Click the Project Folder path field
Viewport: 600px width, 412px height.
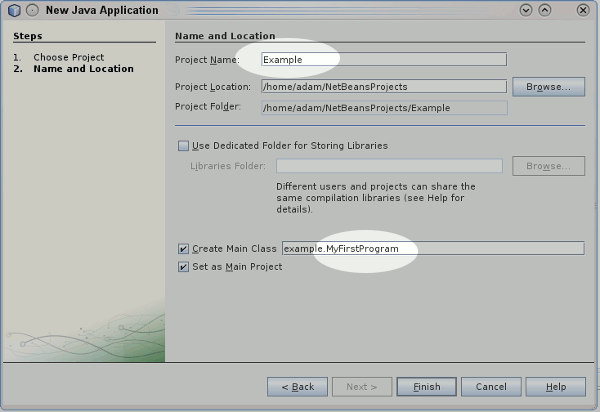point(383,108)
